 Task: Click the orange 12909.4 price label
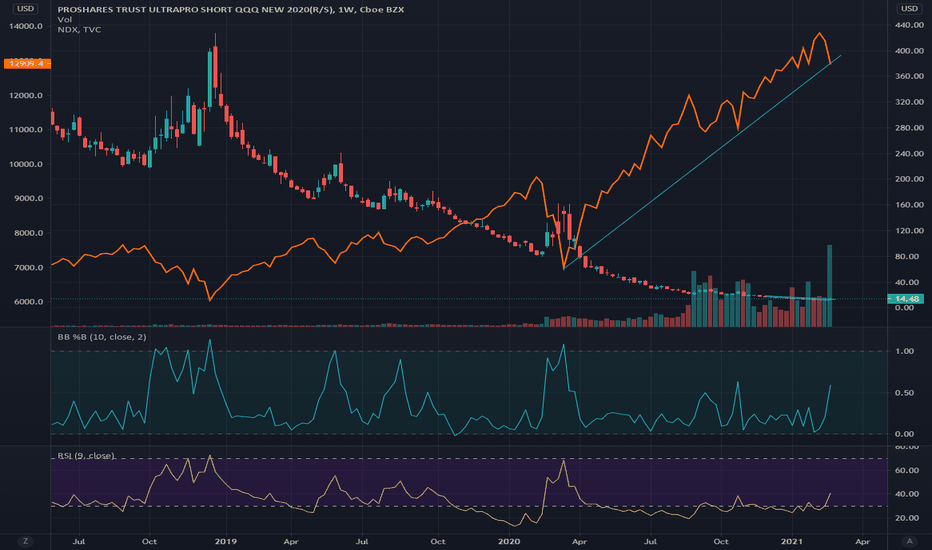pyautogui.click(x=27, y=64)
